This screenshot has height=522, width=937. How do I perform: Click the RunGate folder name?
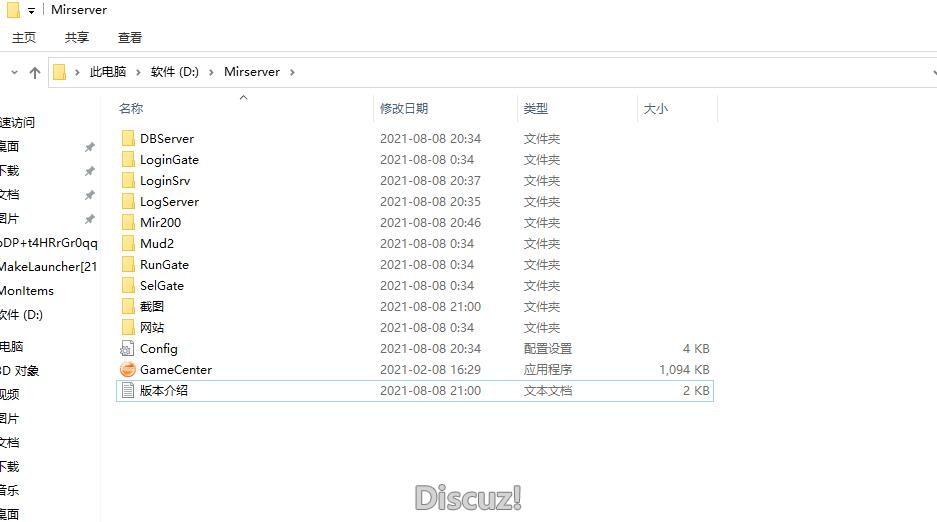(164, 265)
